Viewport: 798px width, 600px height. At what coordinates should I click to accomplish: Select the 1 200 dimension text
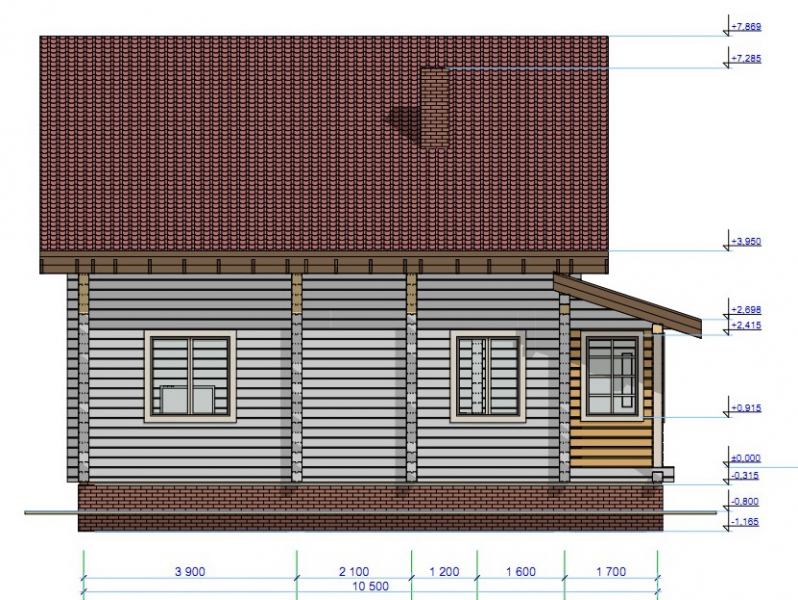click(x=444, y=572)
